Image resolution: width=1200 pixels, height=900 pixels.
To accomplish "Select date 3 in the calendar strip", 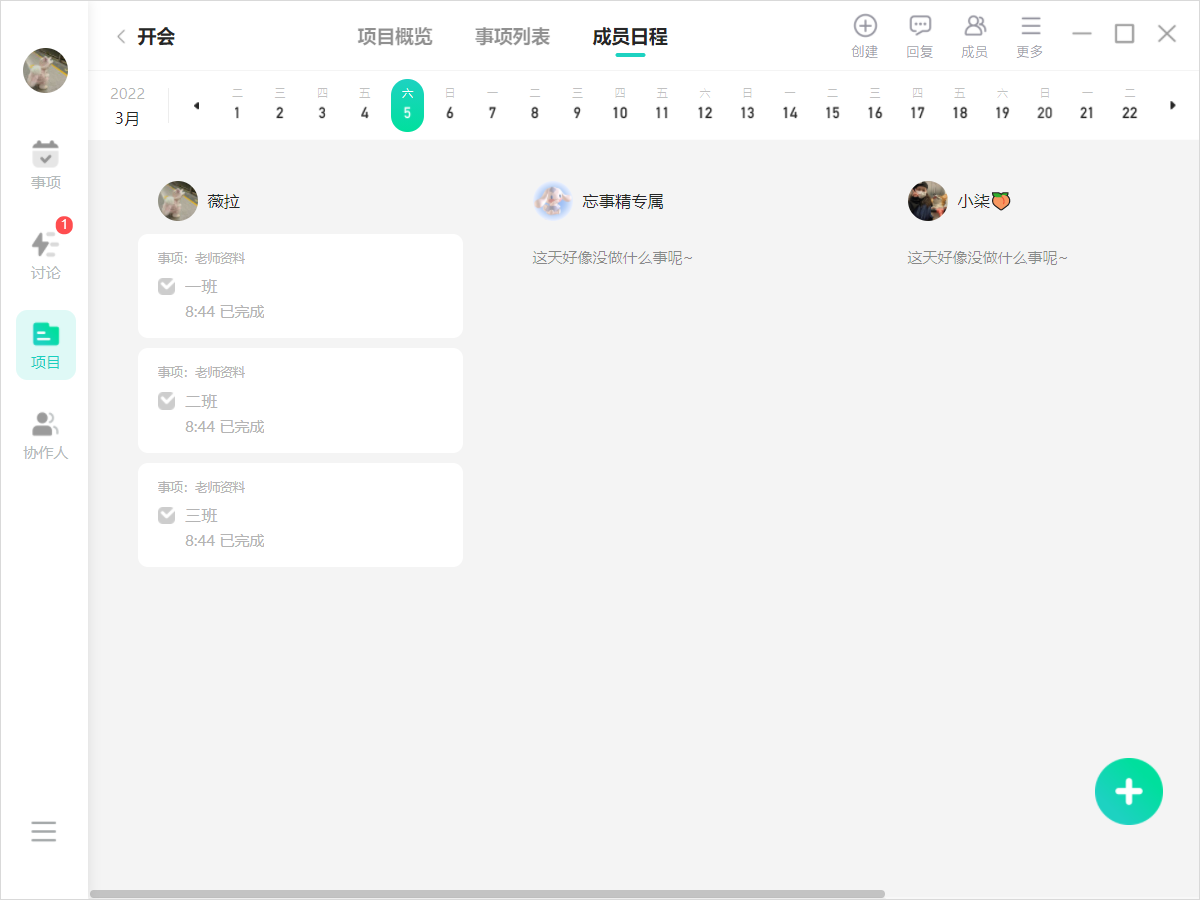I will [x=322, y=105].
